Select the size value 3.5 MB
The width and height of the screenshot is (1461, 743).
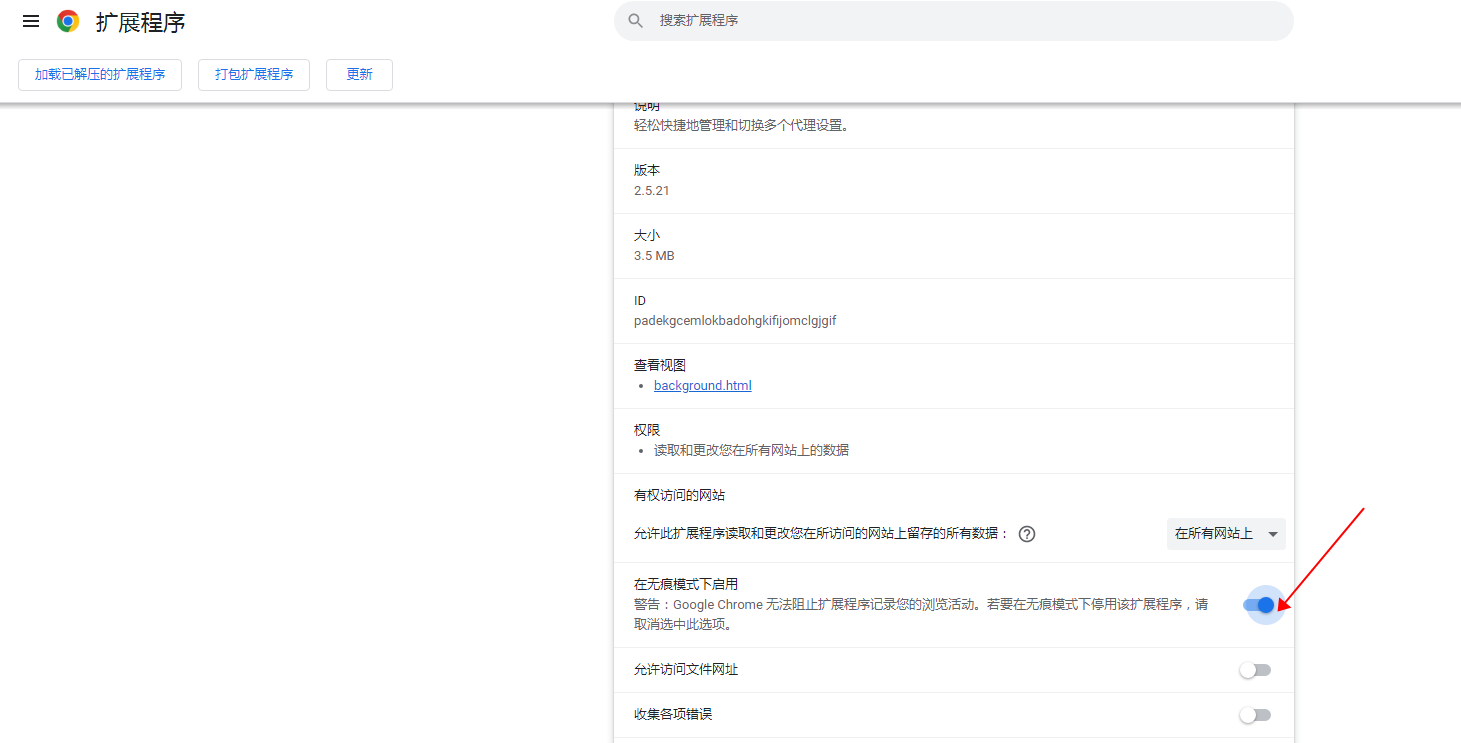coord(654,255)
